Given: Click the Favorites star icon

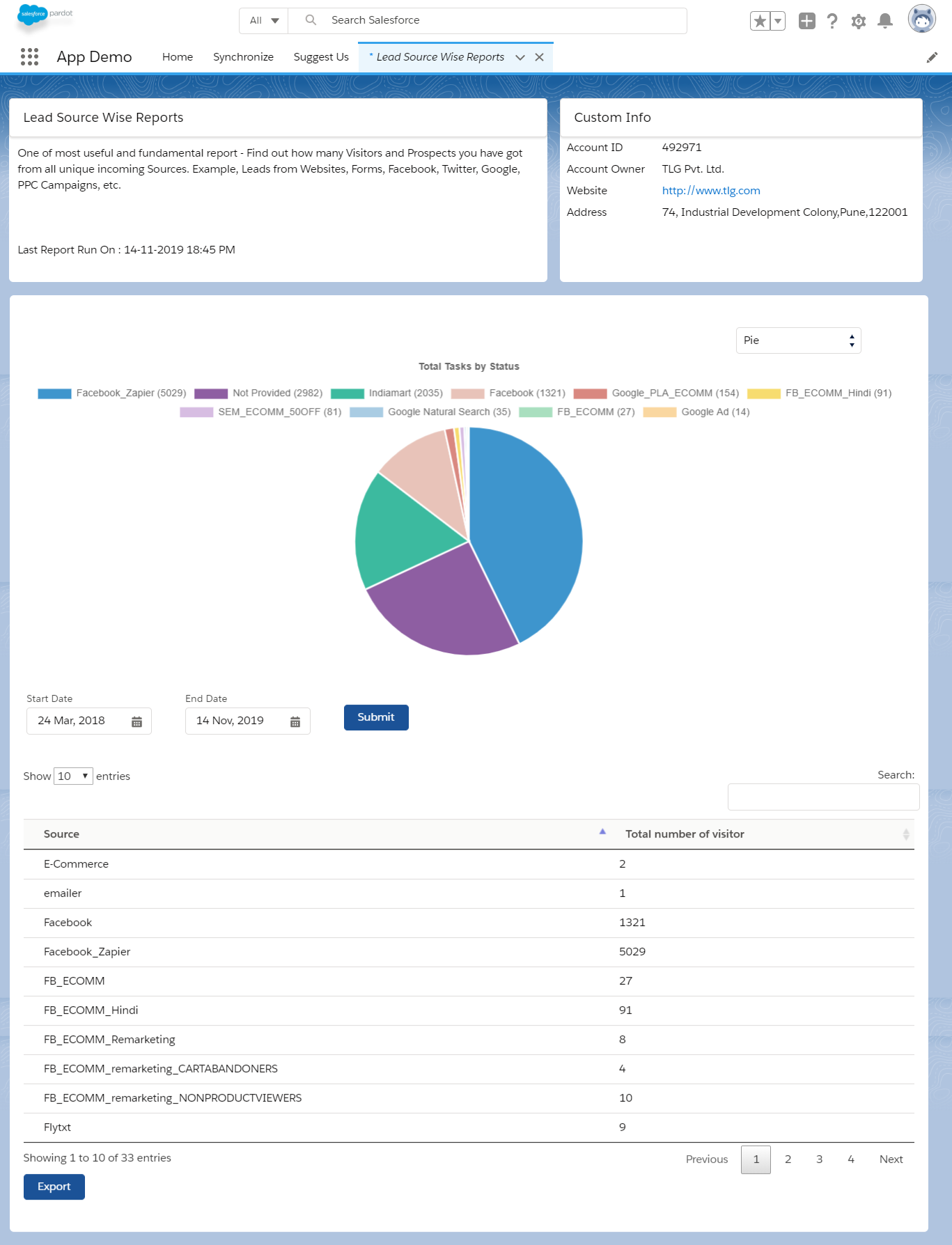Looking at the screenshot, I should tap(760, 22).
